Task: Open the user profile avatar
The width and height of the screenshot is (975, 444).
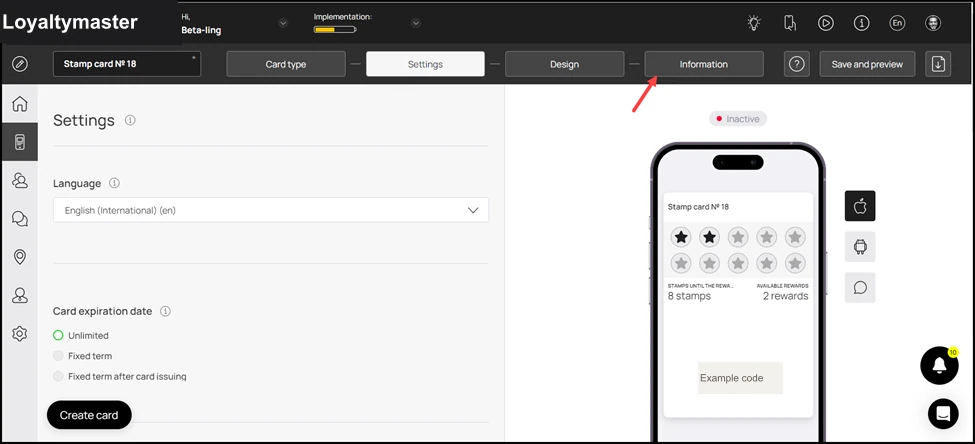Action: pos(933,23)
